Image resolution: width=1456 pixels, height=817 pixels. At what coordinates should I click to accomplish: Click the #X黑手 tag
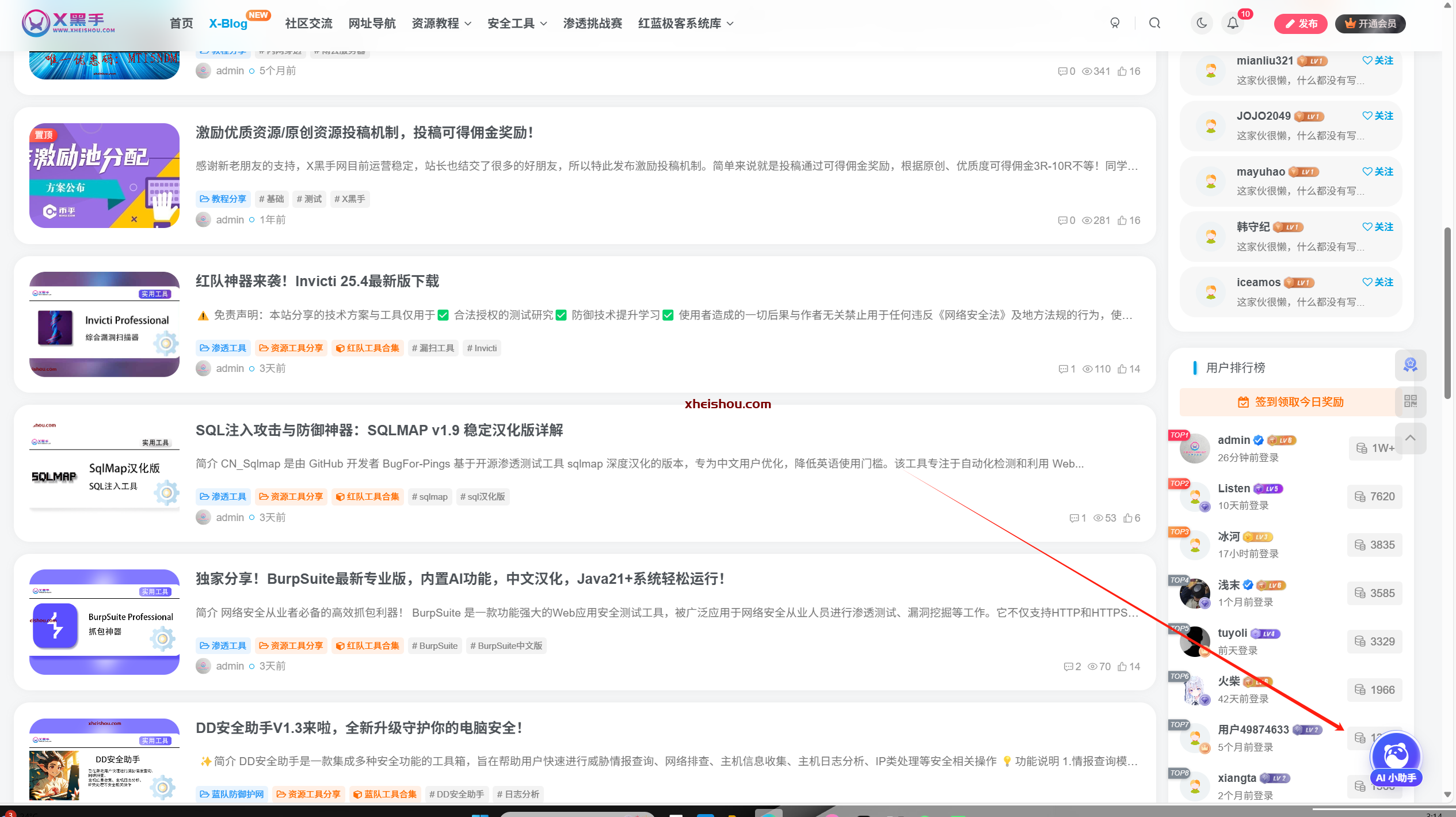coord(350,199)
